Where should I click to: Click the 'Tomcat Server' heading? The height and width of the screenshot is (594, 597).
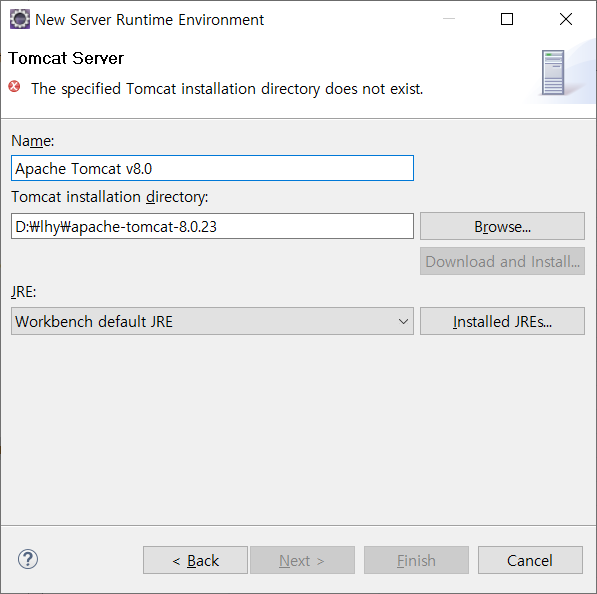[66, 58]
